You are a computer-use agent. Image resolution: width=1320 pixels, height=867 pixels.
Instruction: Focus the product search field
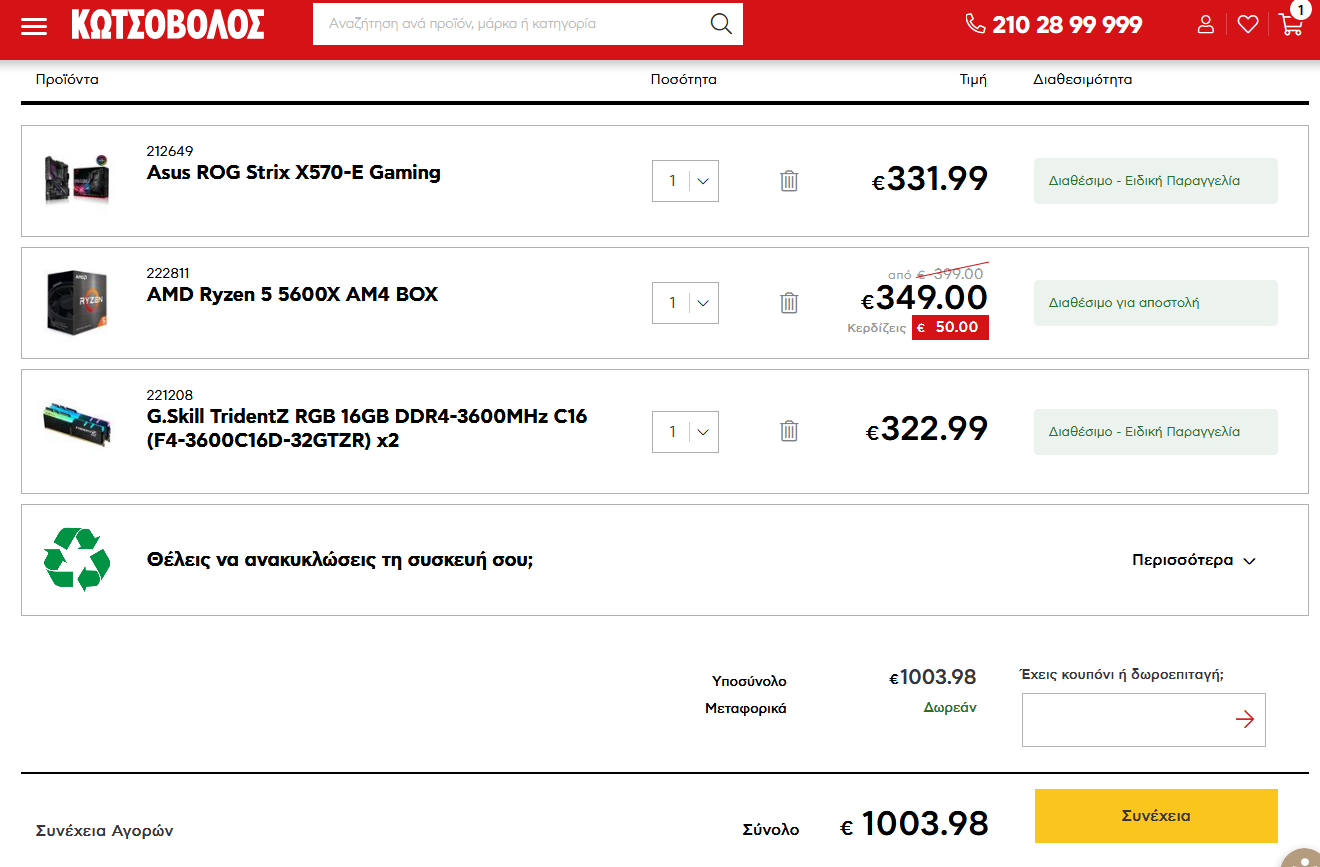tap(513, 24)
